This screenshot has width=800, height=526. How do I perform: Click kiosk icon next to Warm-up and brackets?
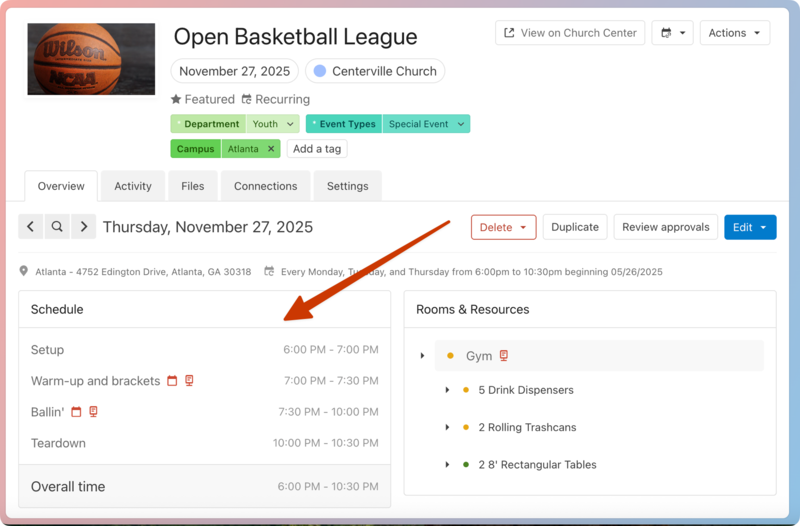pos(189,381)
